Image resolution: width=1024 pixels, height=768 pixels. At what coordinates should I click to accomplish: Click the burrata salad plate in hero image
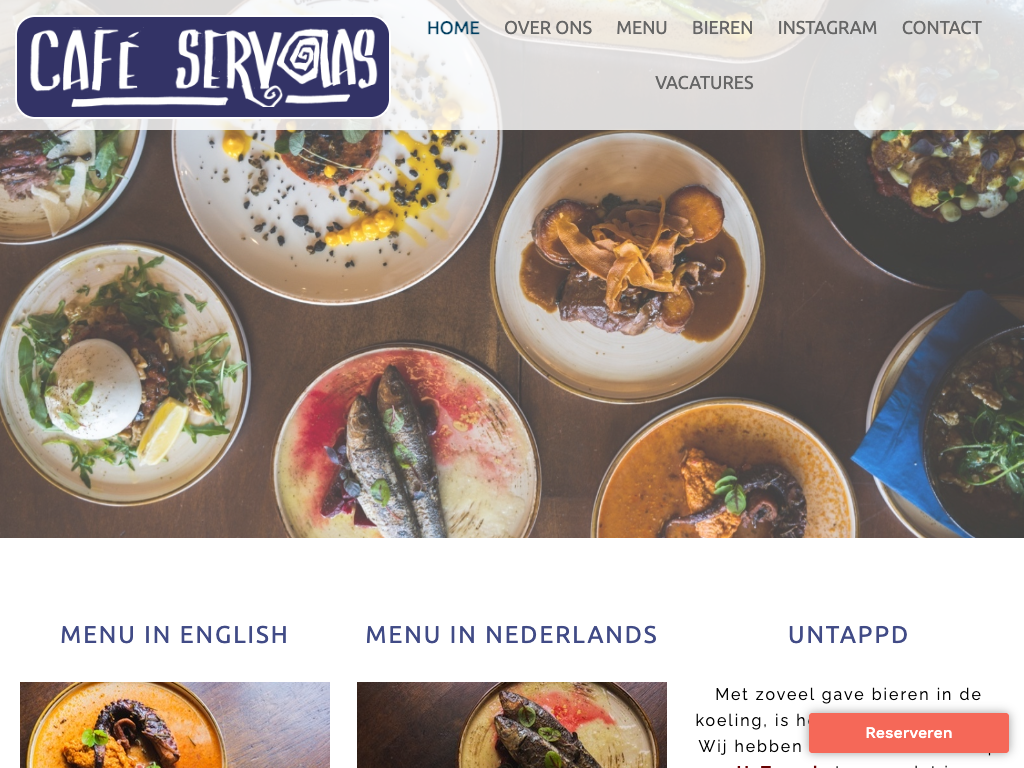coord(123,374)
